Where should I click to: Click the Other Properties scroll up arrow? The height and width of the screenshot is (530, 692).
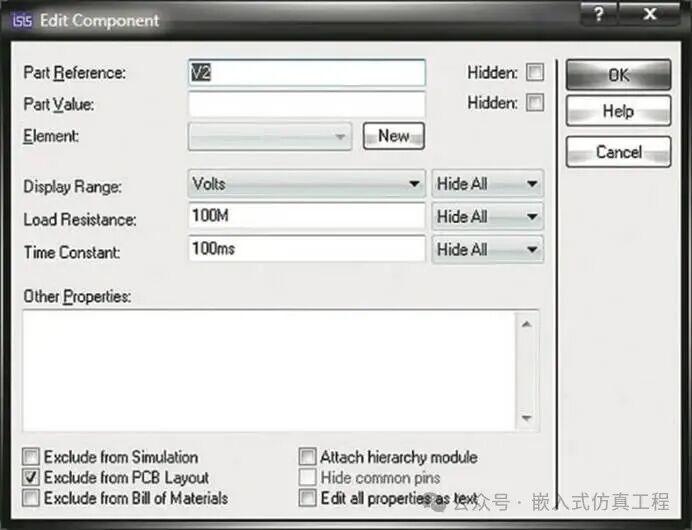point(526,324)
